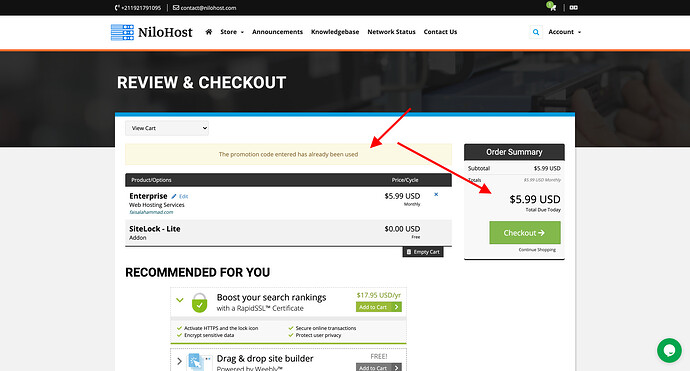
Task: Click the contact@nilohost.com email link
Action: [x=208, y=7]
